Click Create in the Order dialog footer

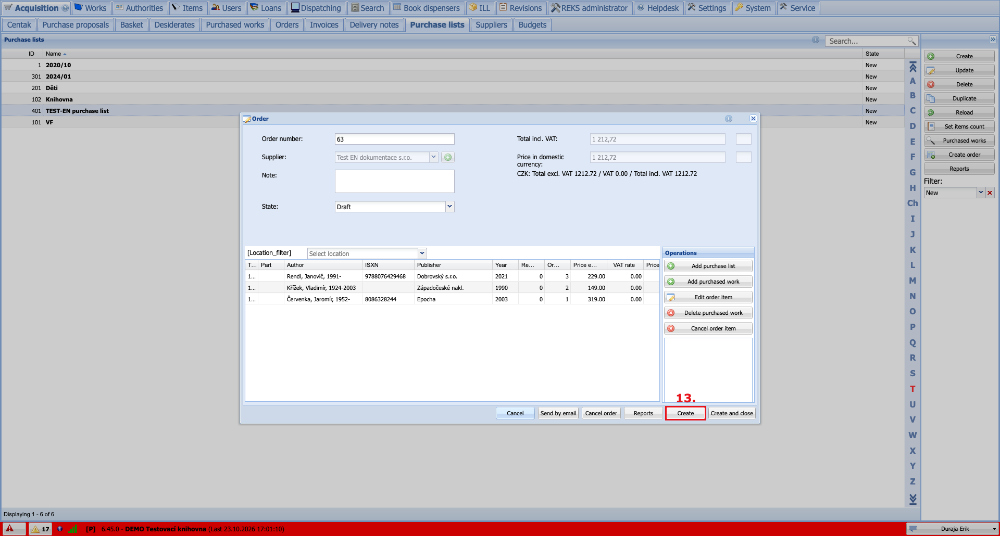(686, 413)
